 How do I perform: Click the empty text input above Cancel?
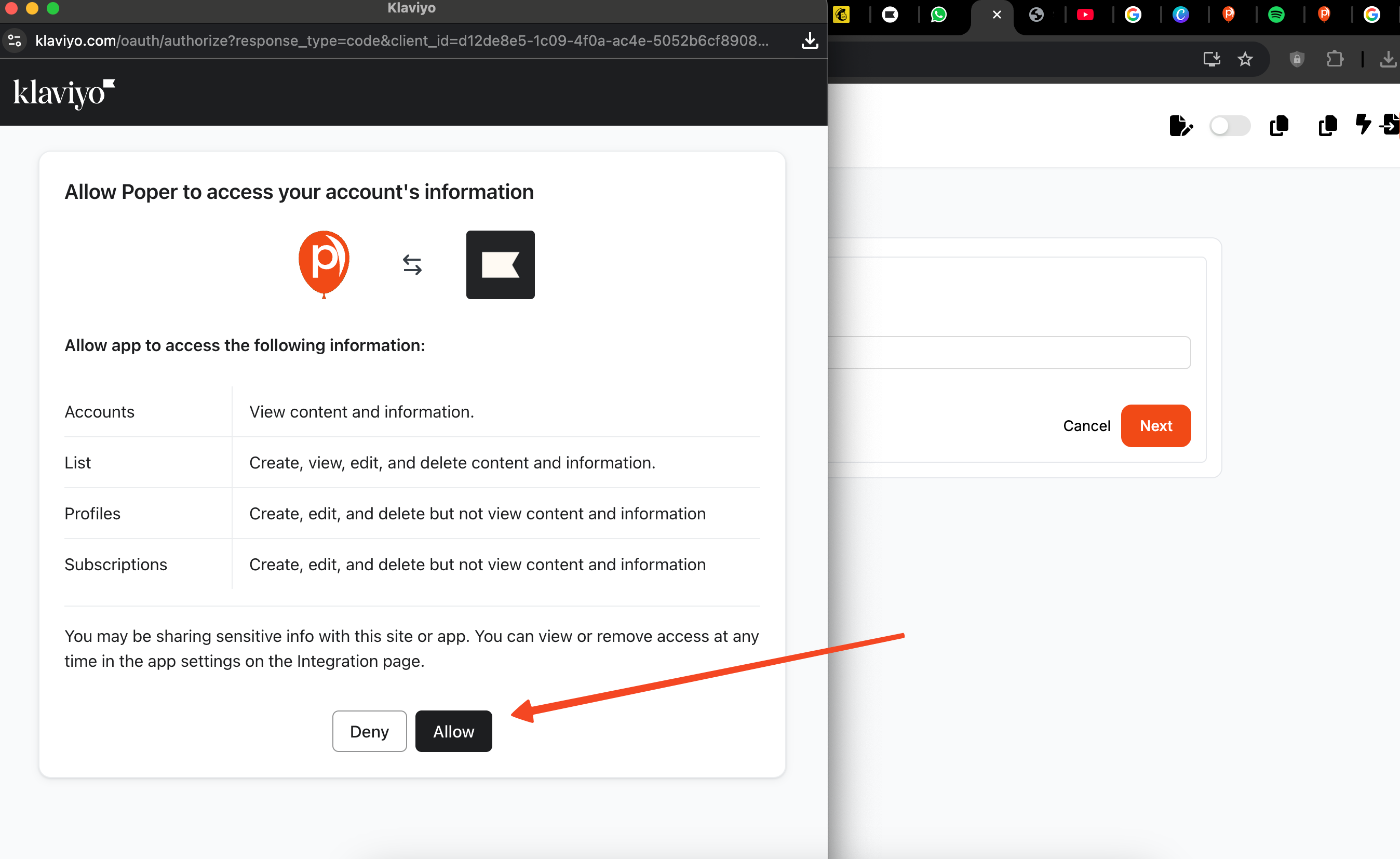1008,352
